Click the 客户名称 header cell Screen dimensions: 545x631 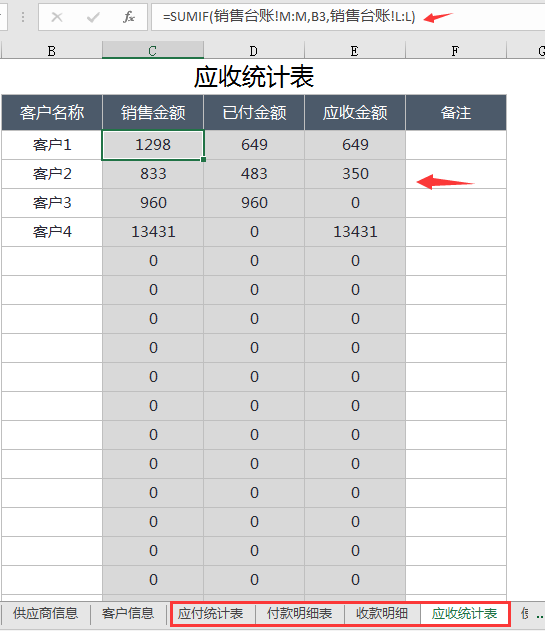(x=52, y=113)
